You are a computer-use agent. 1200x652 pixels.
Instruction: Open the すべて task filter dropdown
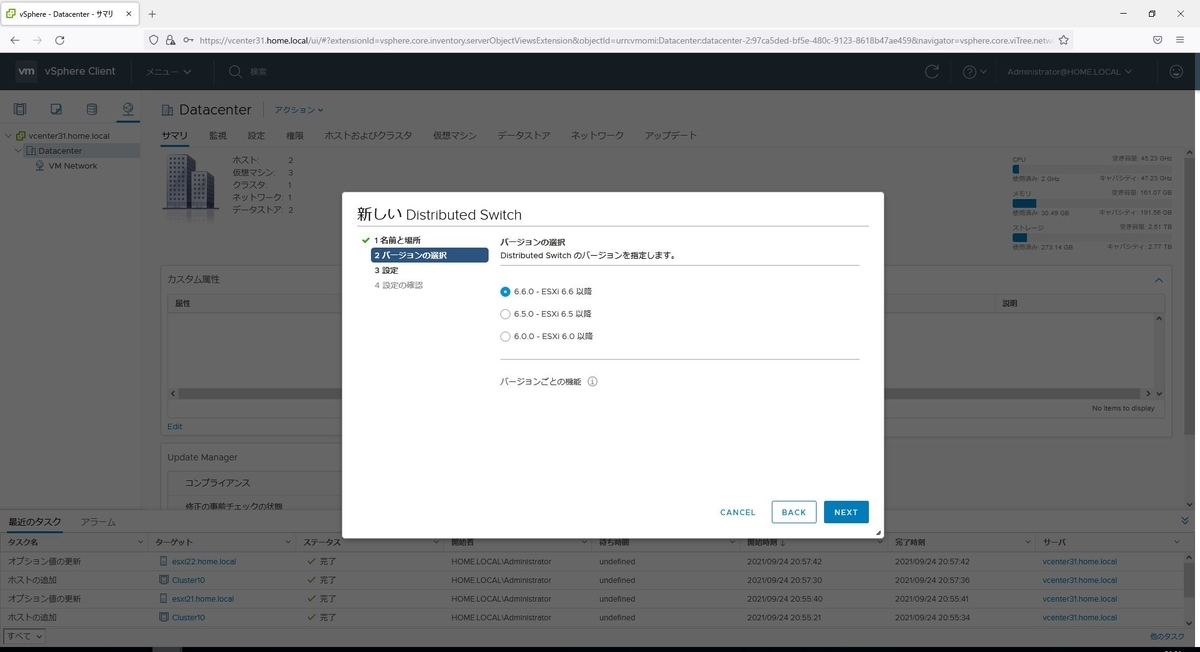point(25,636)
